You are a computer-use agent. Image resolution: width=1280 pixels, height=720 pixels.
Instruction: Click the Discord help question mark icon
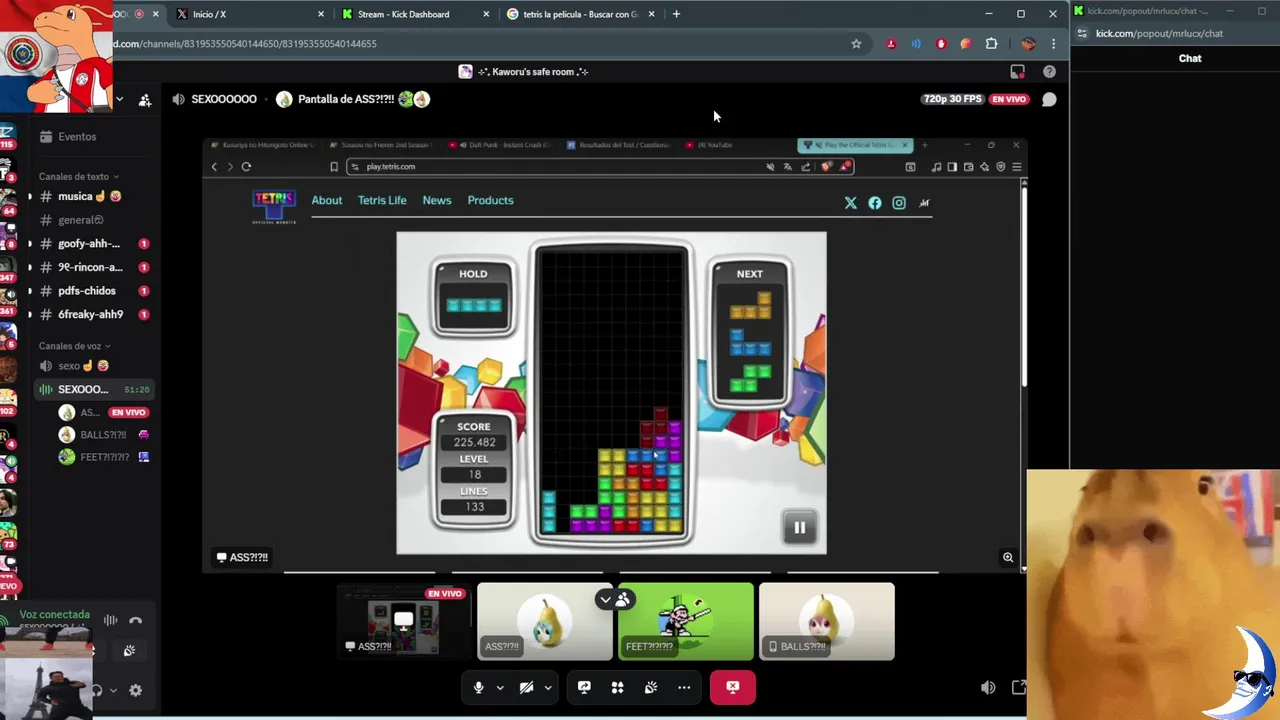pyautogui.click(x=1049, y=71)
